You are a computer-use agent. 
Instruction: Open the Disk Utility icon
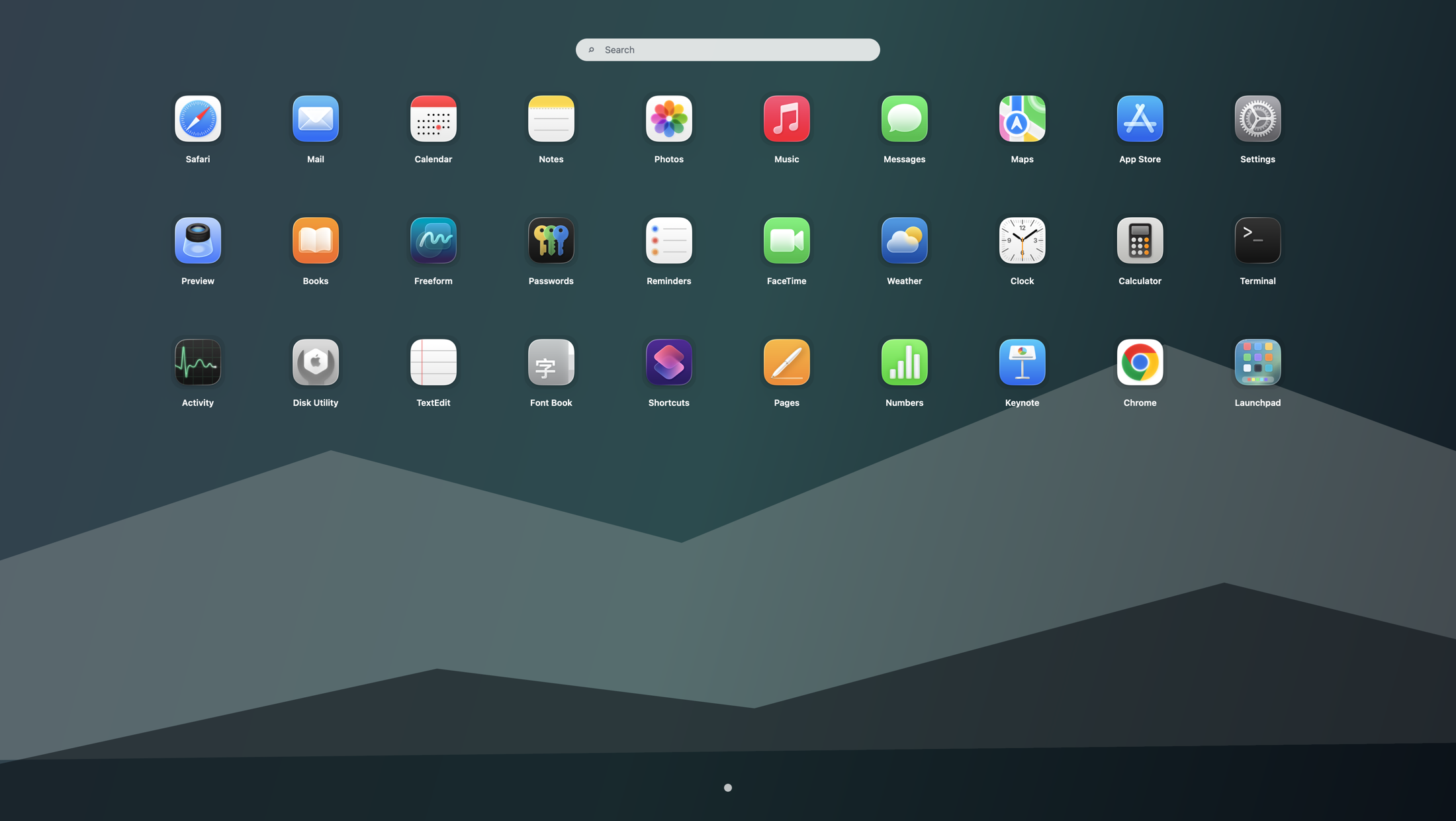[316, 362]
